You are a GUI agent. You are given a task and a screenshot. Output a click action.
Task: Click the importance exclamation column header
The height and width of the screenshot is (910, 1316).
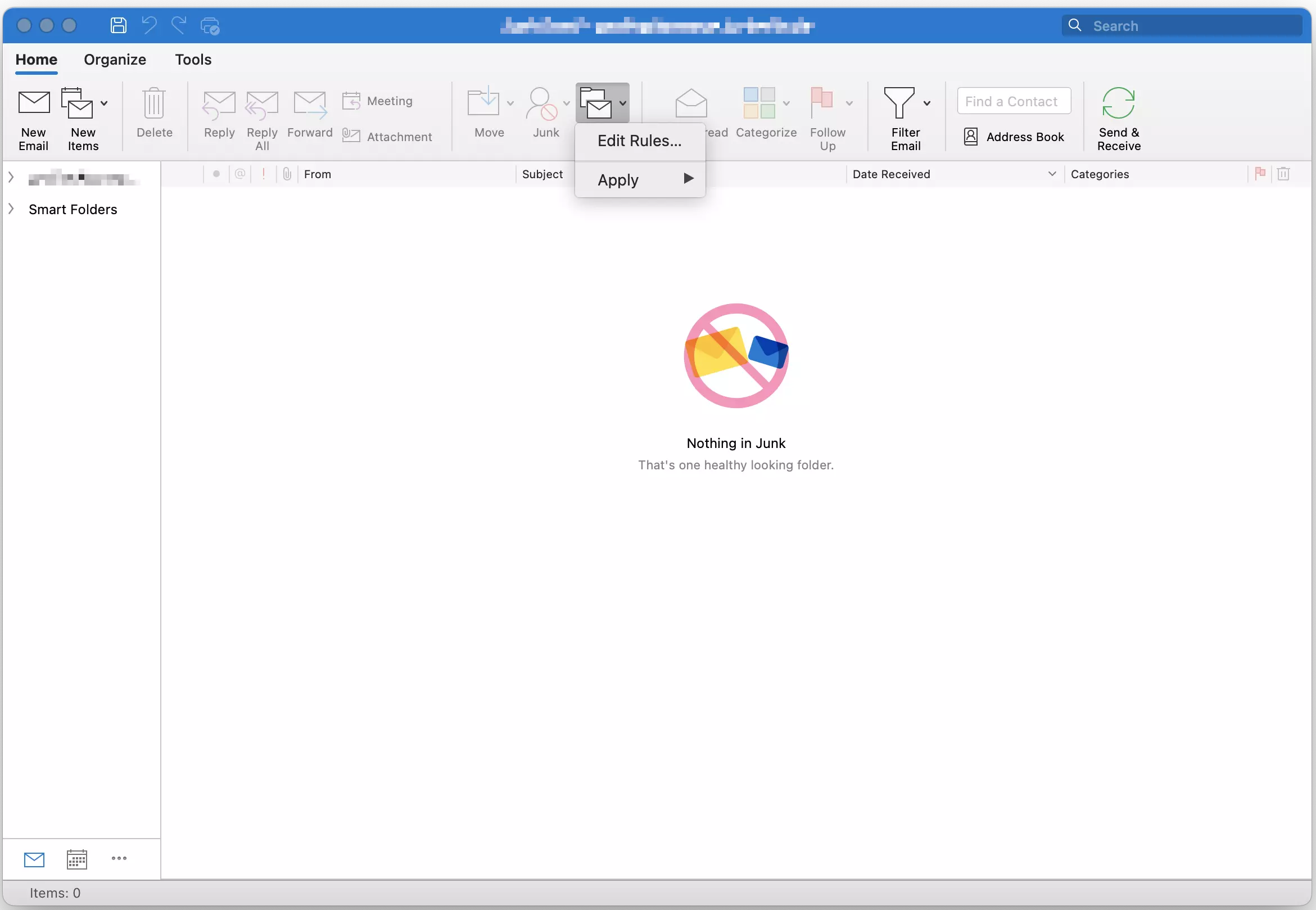point(264,174)
